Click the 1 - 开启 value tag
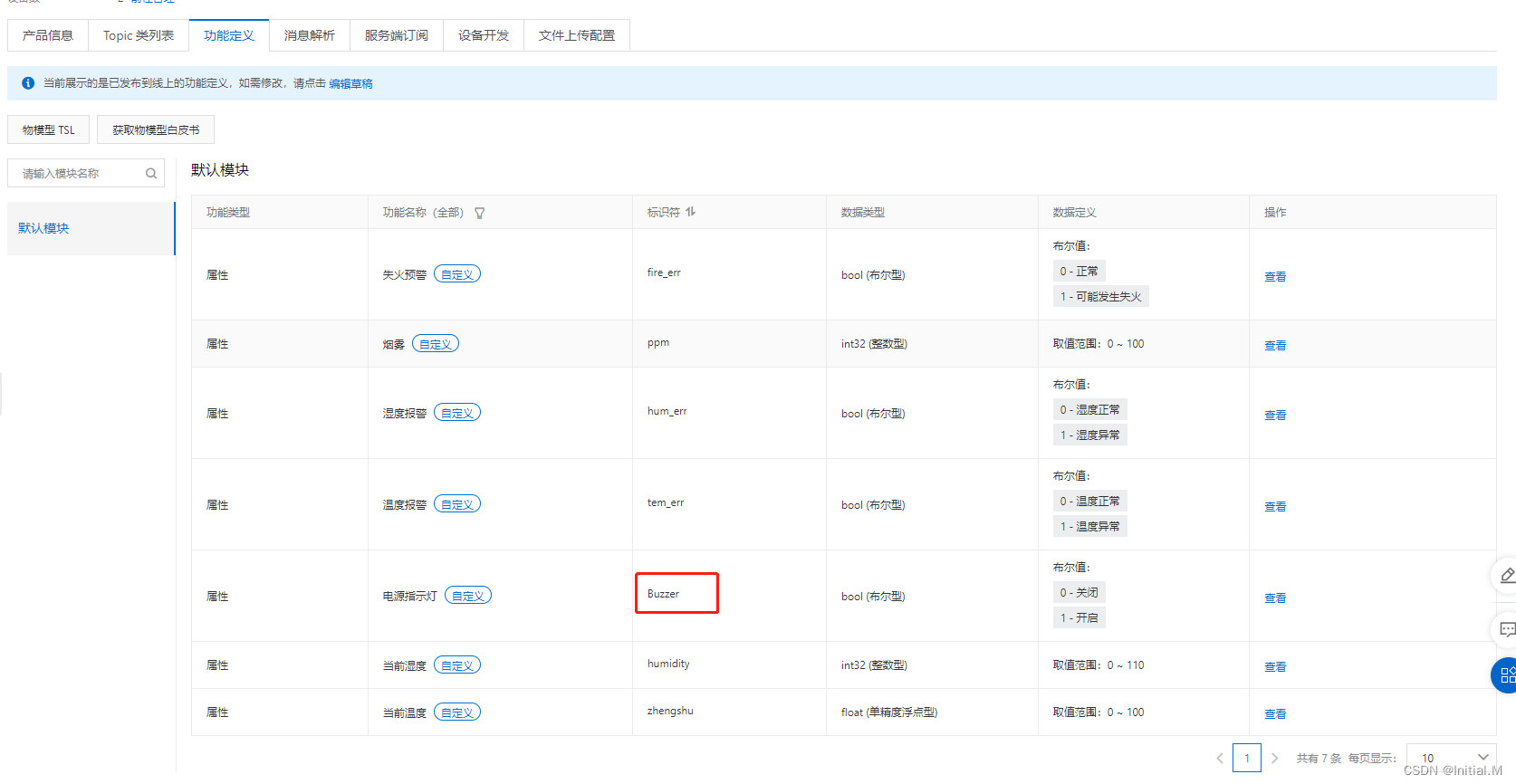1516x784 pixels. [x=1079, y=618]
